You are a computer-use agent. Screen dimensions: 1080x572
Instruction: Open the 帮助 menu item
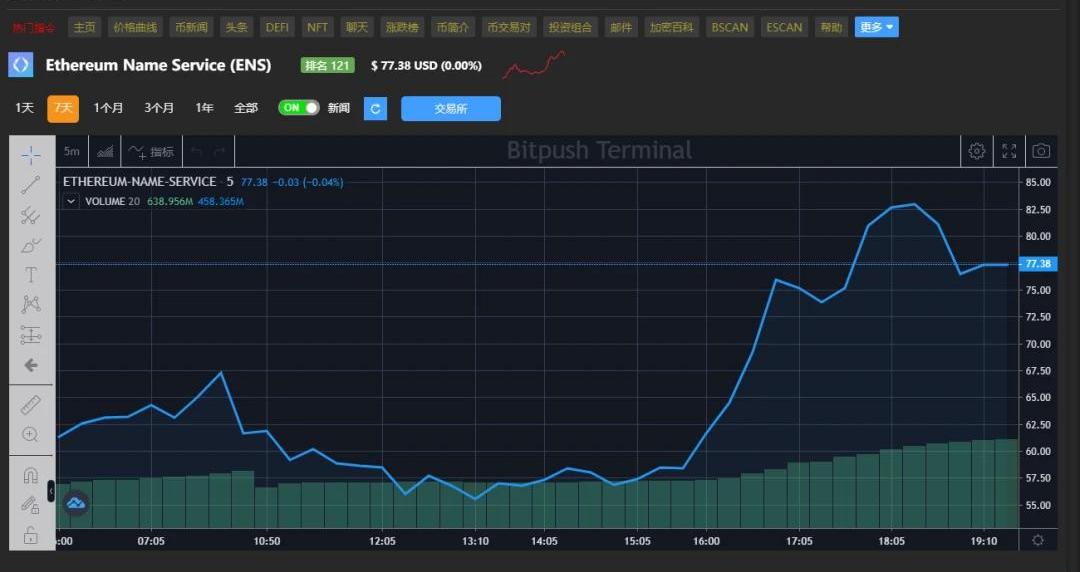831,27
